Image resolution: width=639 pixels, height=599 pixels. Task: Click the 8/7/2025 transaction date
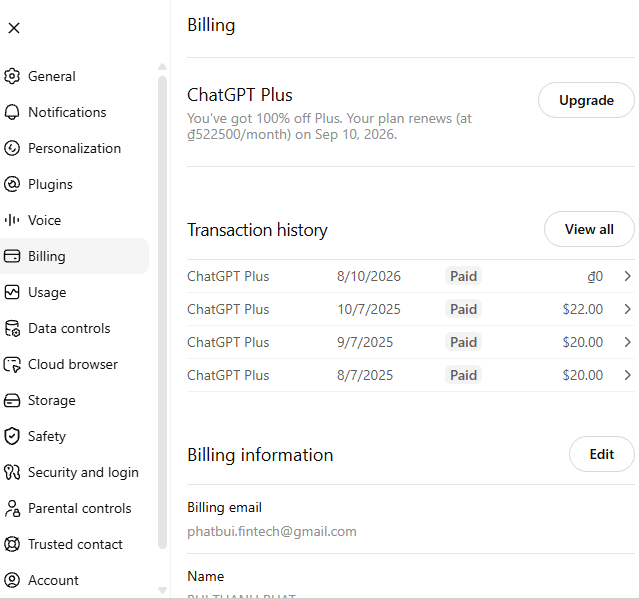coord(365,375)
